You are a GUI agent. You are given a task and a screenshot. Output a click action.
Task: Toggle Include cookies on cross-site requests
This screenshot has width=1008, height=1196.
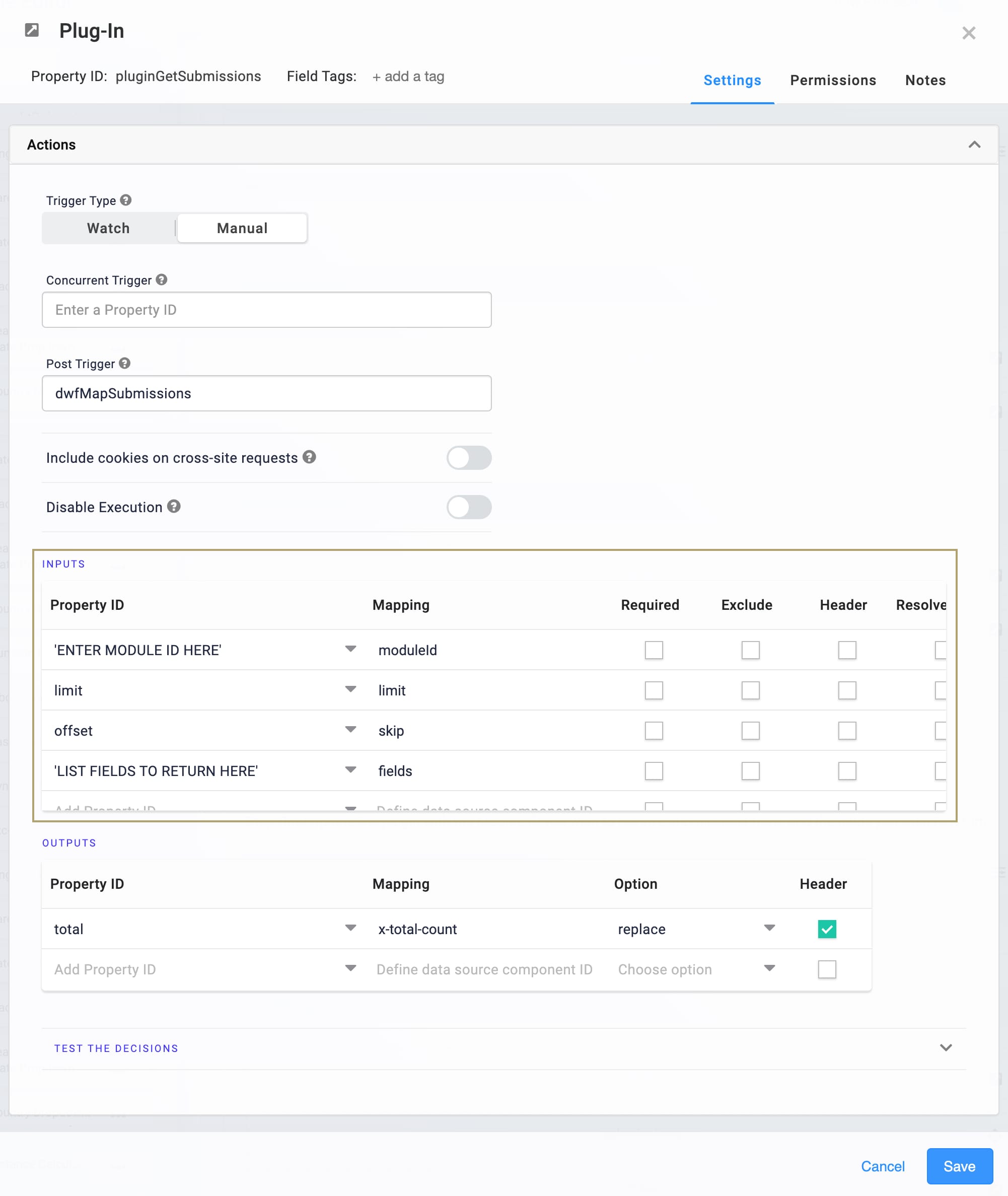[469, 458]
